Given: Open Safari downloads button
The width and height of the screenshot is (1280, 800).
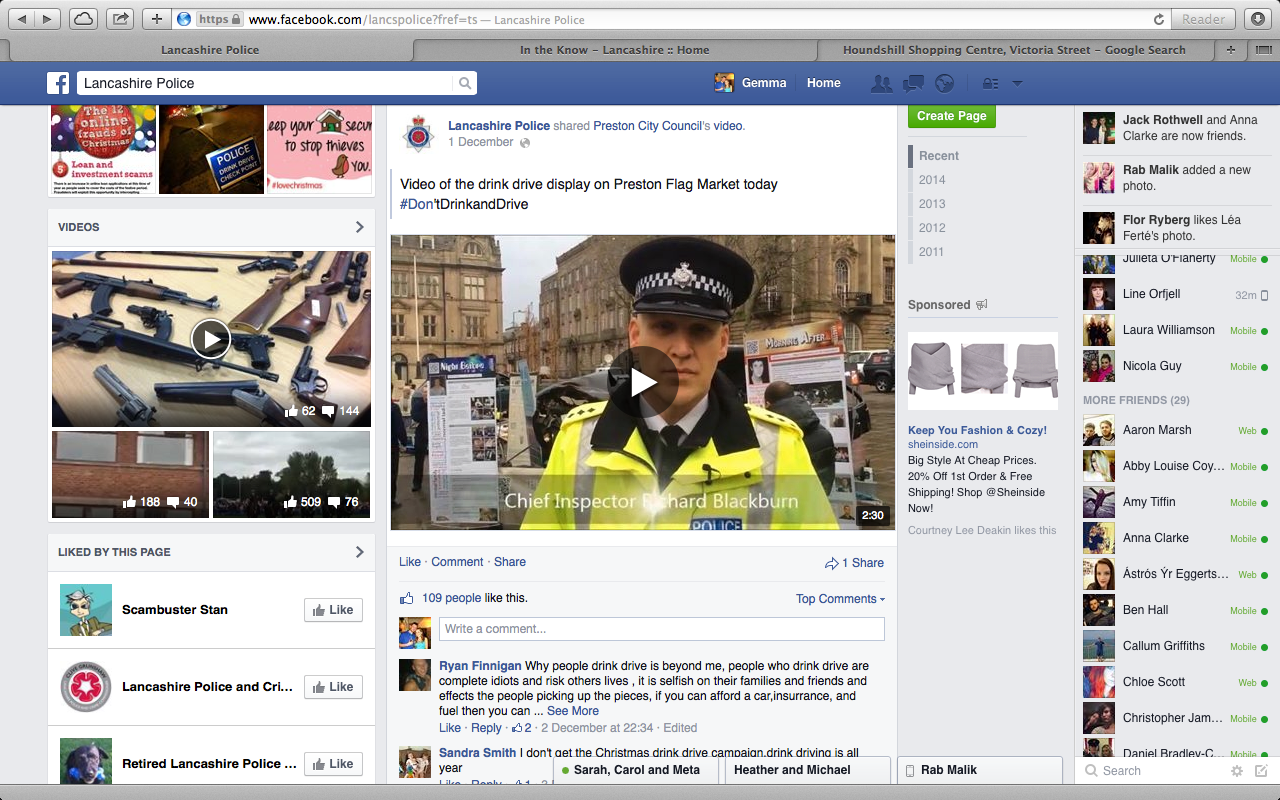Looking at the screenshot, I should (1258, 19).
